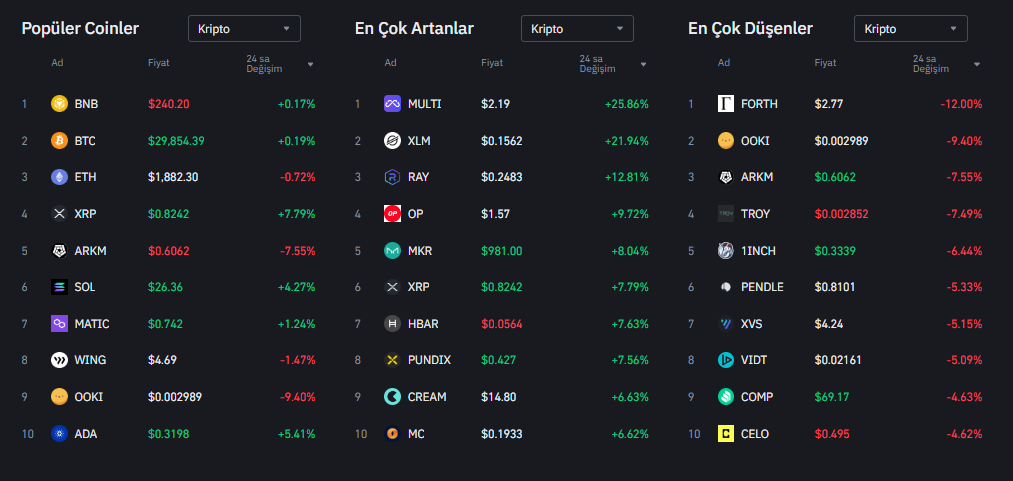Sort En Çok Düşenler by 24 sa Değişim arrow
1013x481 pixels.
[976, 64]
